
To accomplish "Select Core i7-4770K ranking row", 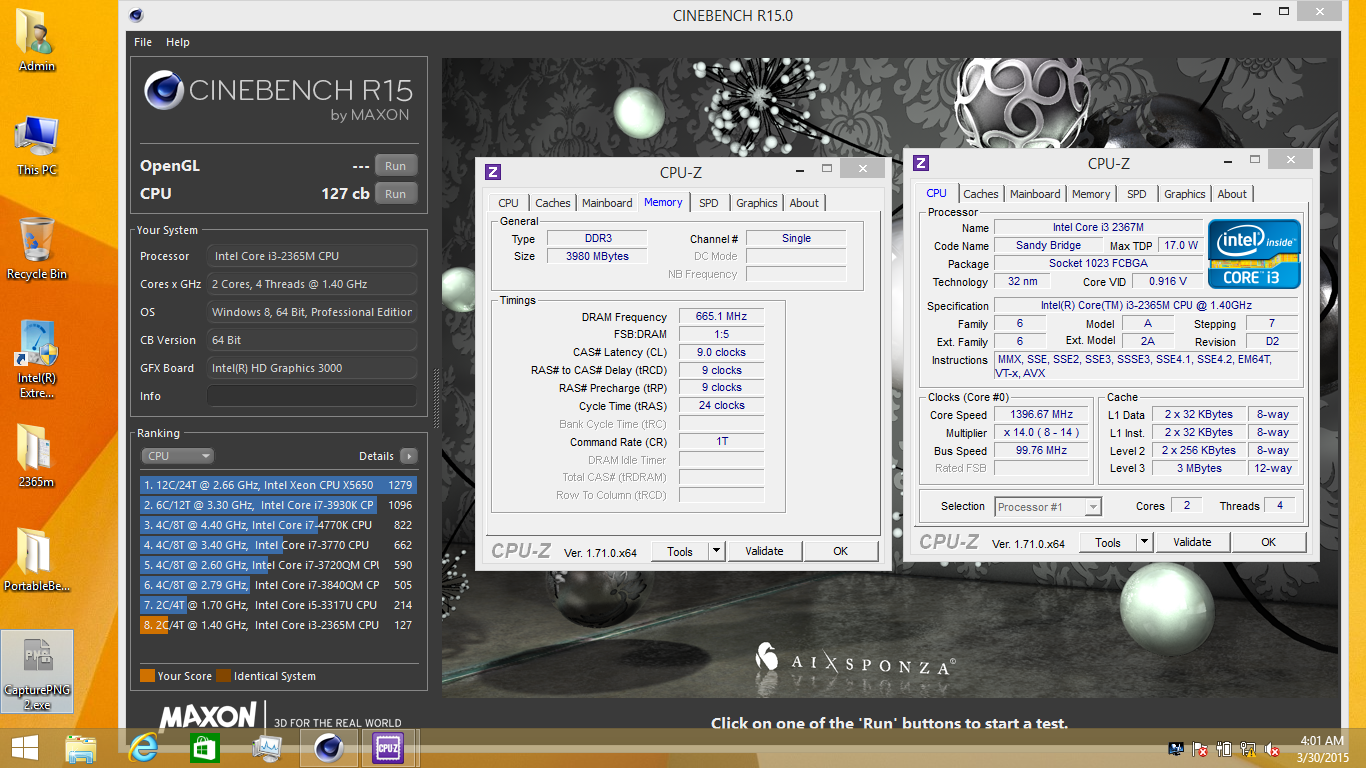I will pos(278,525).
